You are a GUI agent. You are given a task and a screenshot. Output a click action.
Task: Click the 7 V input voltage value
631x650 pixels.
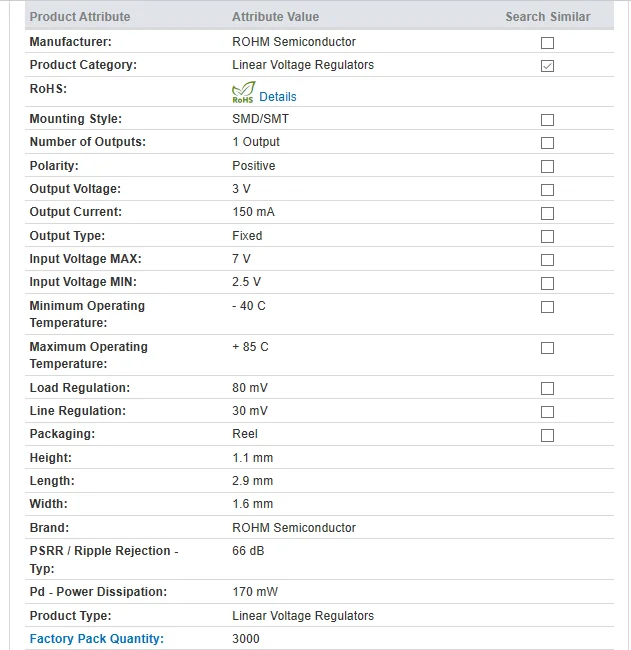click(x=241, y=259)
